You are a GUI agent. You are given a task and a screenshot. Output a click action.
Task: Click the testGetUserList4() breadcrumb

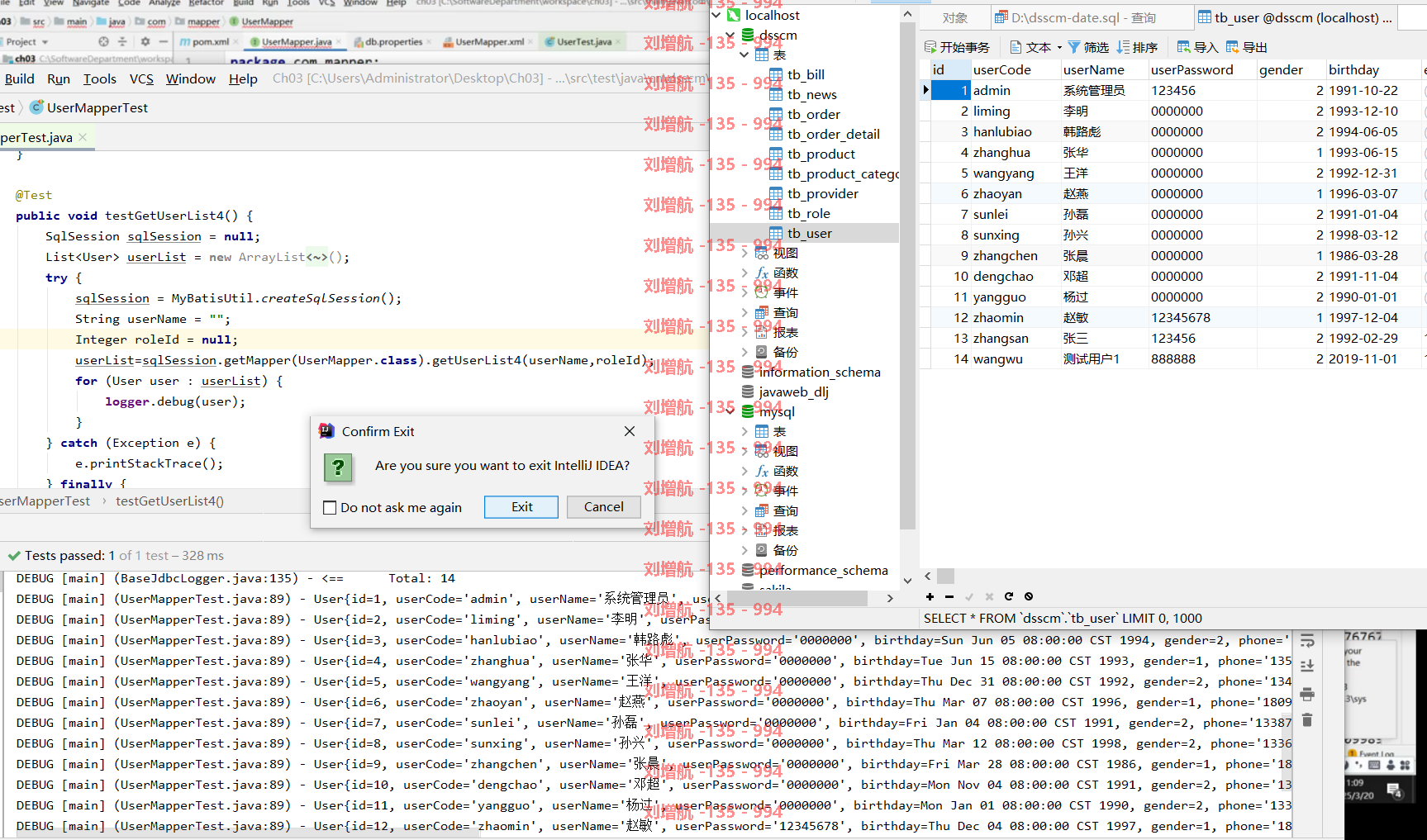[169, 501]
